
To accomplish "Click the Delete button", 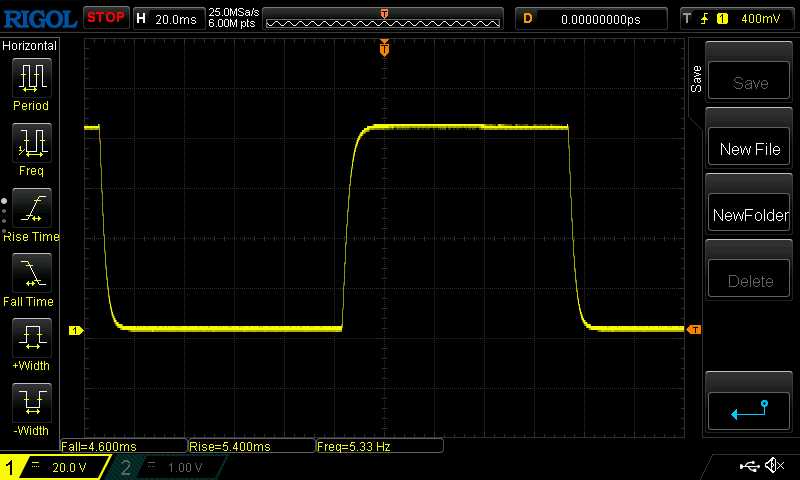I will (x=748, y=279).
